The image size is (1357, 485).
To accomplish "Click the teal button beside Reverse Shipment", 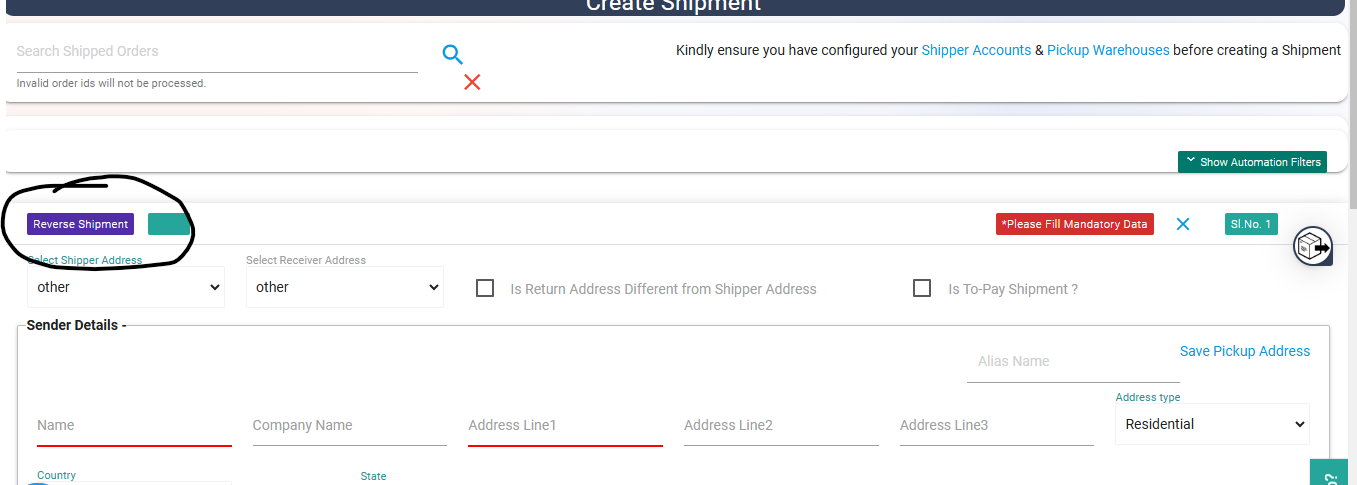I will coord(169,224).
